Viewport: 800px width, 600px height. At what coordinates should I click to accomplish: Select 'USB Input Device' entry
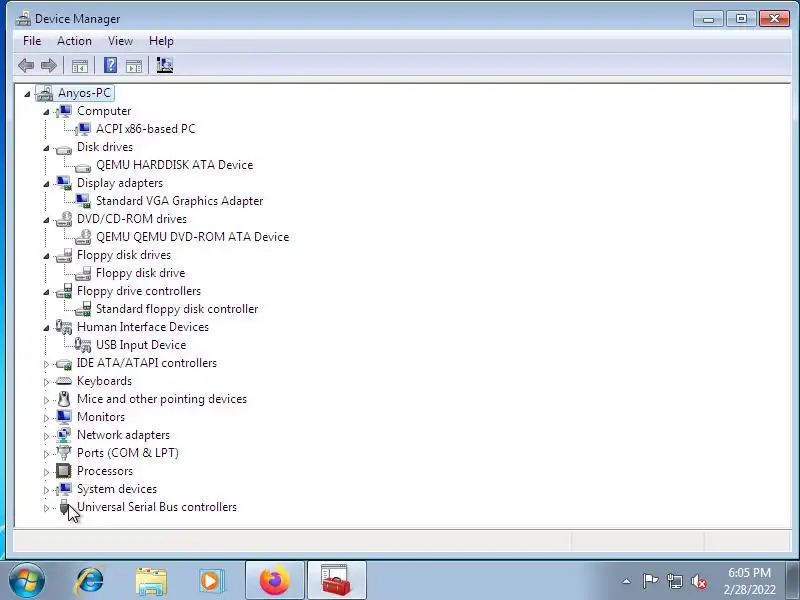(x=141, y=345)
